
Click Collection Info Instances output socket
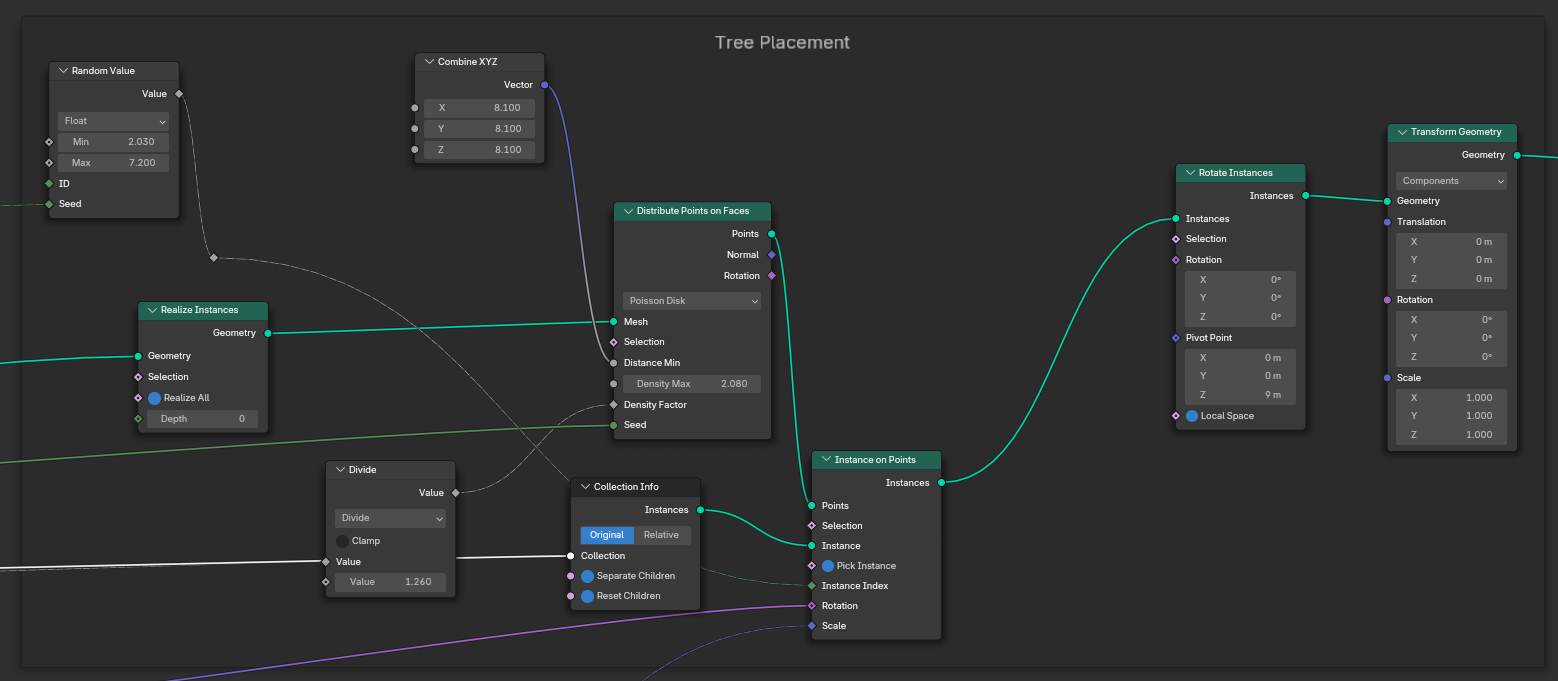coord(700,510)
